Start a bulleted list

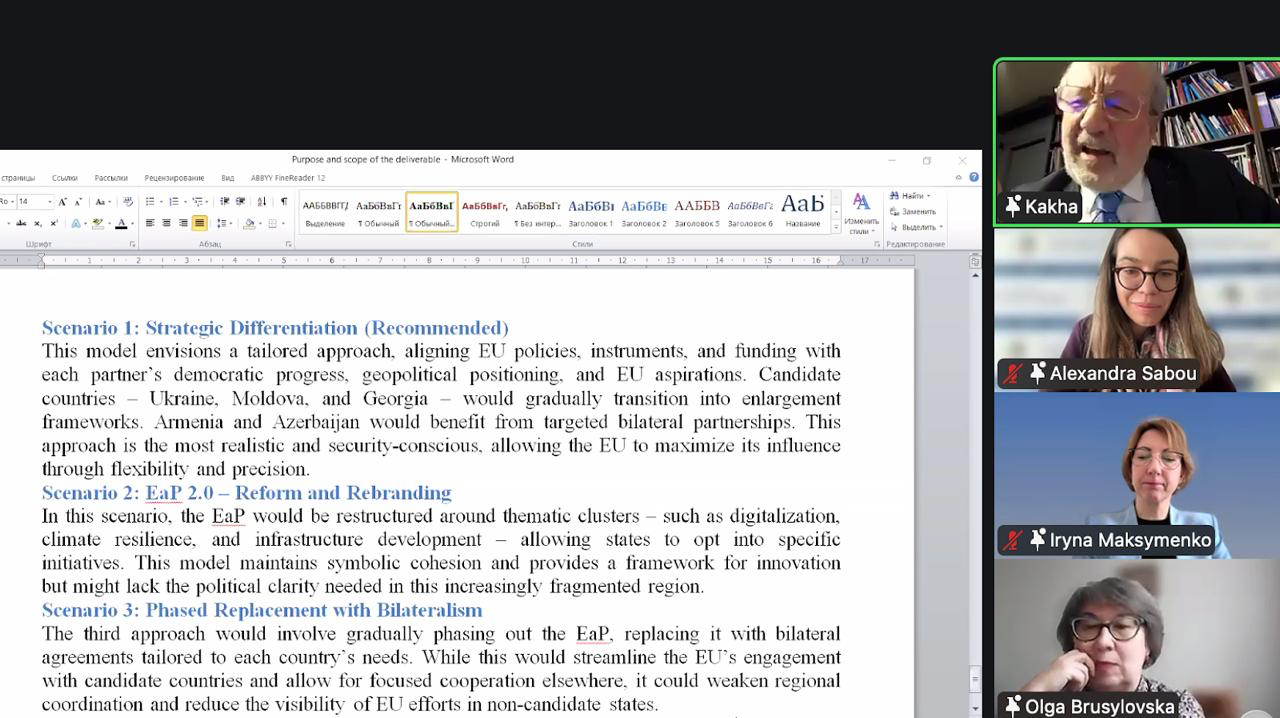click(x=150, y=202)
